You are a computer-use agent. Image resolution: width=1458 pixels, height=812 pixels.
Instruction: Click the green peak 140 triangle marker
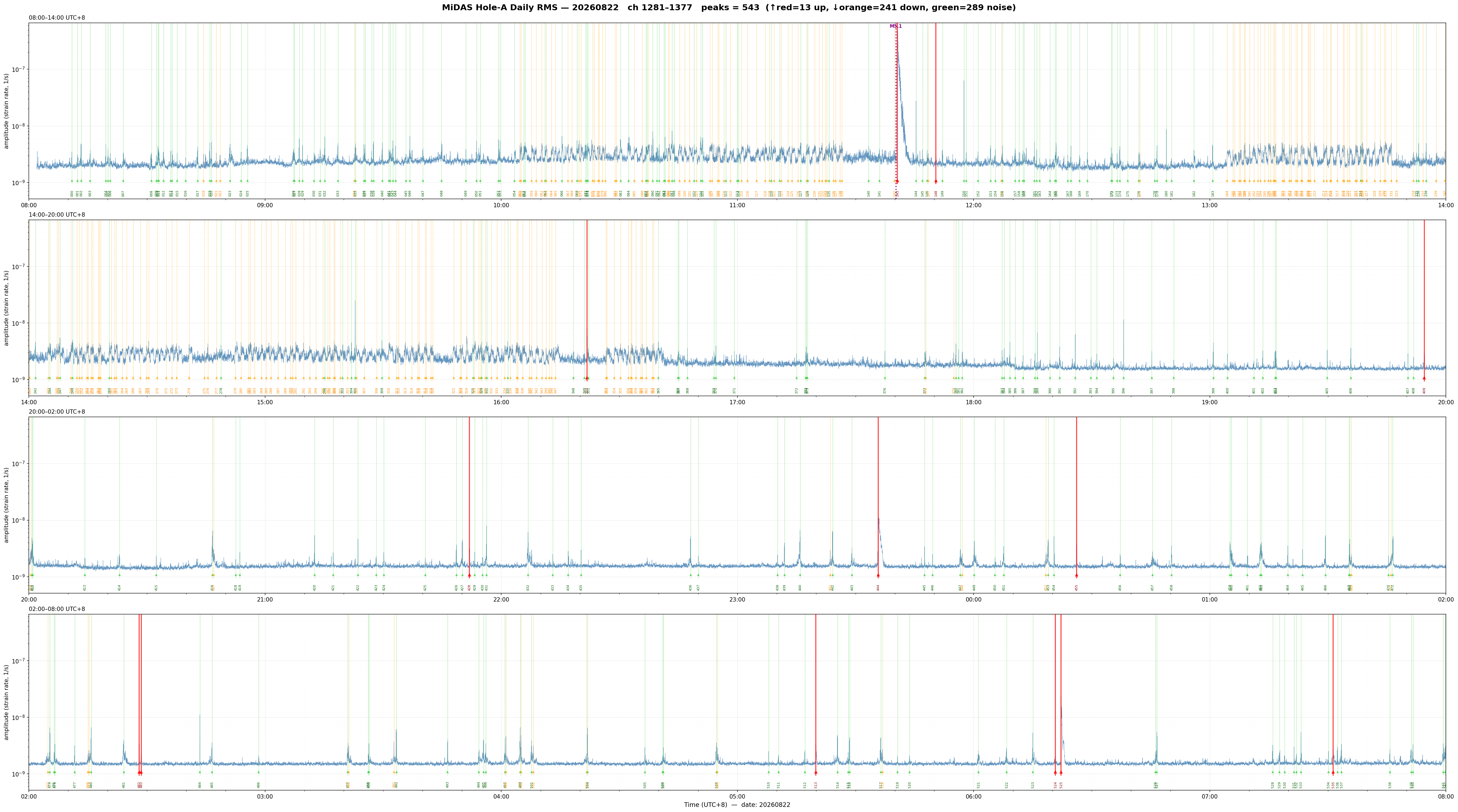tap(869, 181)
